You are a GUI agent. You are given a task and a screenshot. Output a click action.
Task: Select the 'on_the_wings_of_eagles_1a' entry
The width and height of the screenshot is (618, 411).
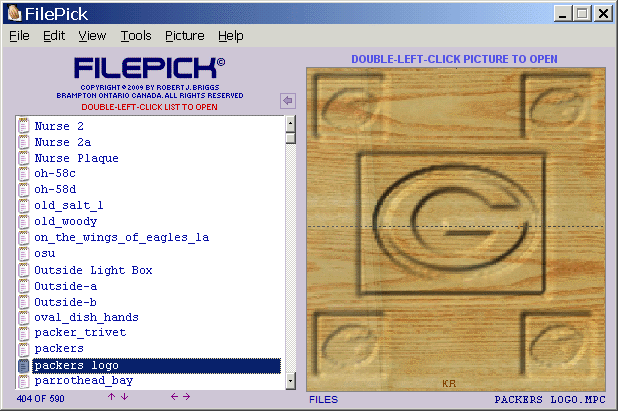(x=121, y=237)
